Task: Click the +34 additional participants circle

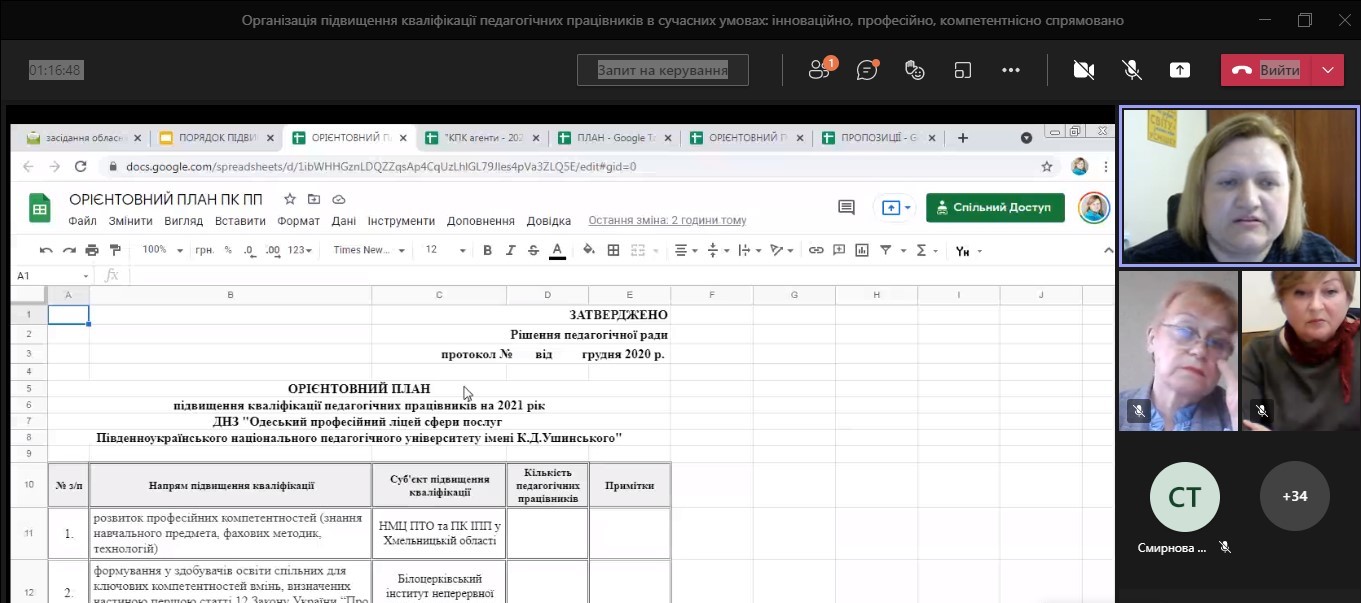Action: point(1294,496)
